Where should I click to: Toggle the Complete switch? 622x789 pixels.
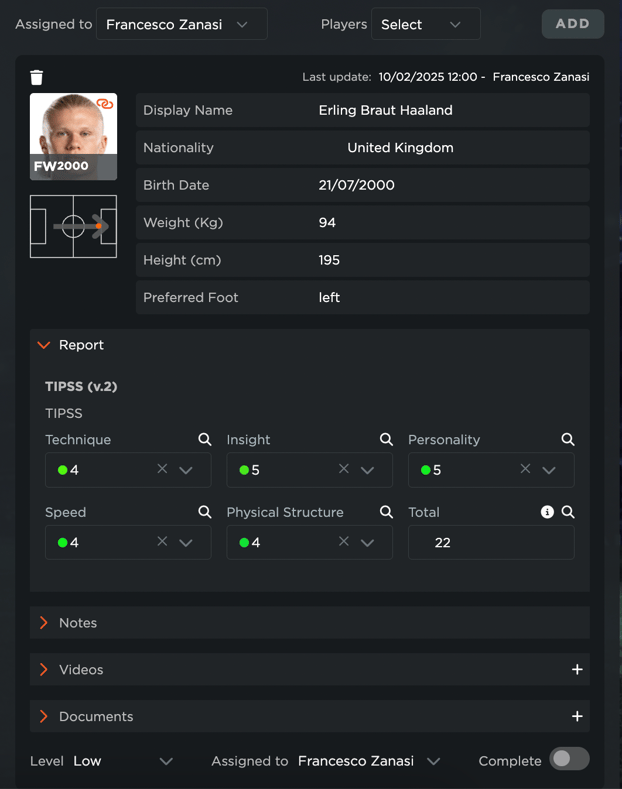tap(569, 760)
